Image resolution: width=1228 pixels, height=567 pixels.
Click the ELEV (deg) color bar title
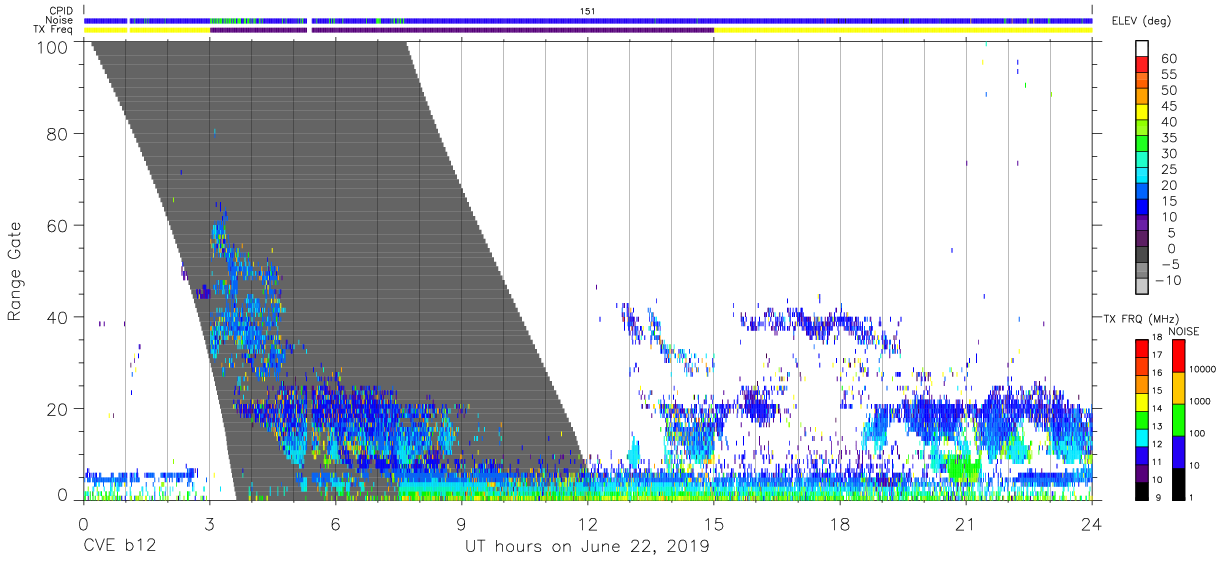coord(1142,21)
